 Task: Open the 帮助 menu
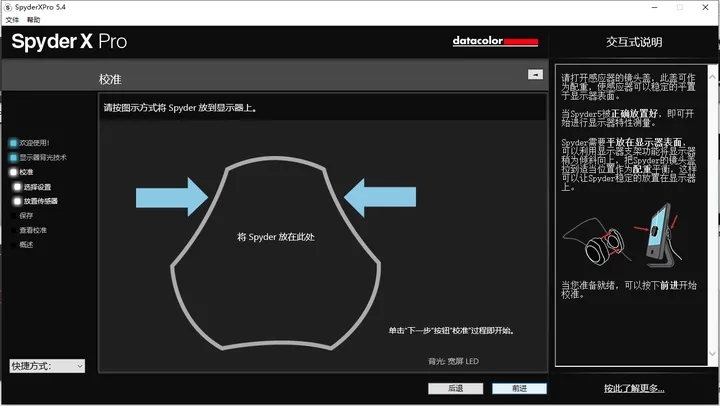(x=34, y=20)
